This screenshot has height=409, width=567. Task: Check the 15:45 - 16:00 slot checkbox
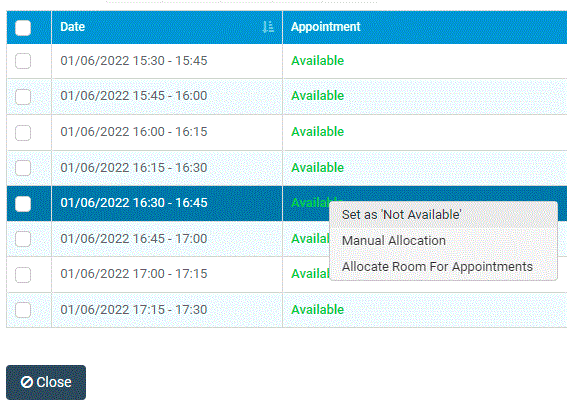tap(23, 97)
